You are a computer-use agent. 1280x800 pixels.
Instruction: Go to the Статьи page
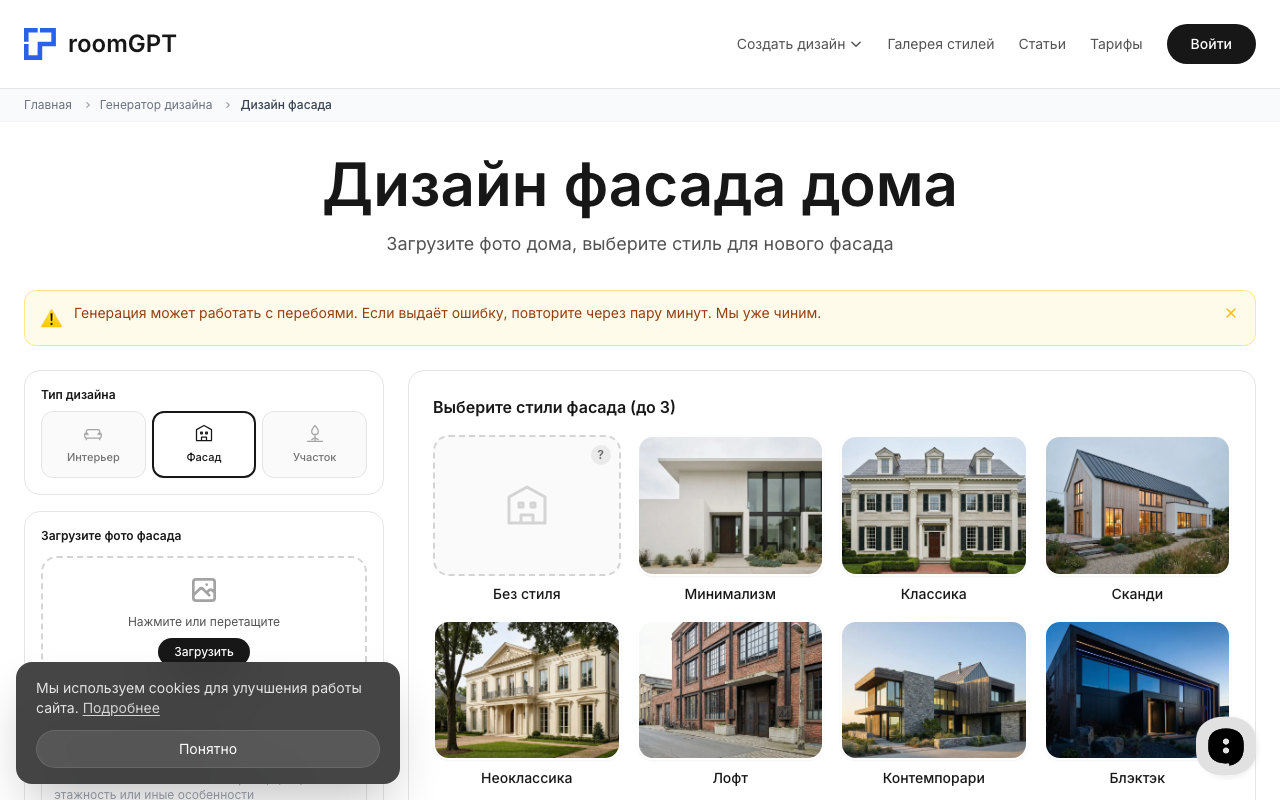point(1042,44)
